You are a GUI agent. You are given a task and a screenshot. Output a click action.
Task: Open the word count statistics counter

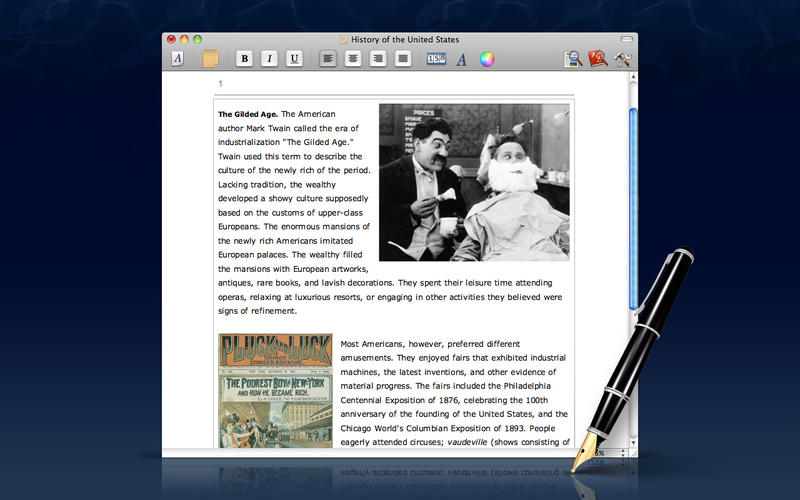point(436,59)
